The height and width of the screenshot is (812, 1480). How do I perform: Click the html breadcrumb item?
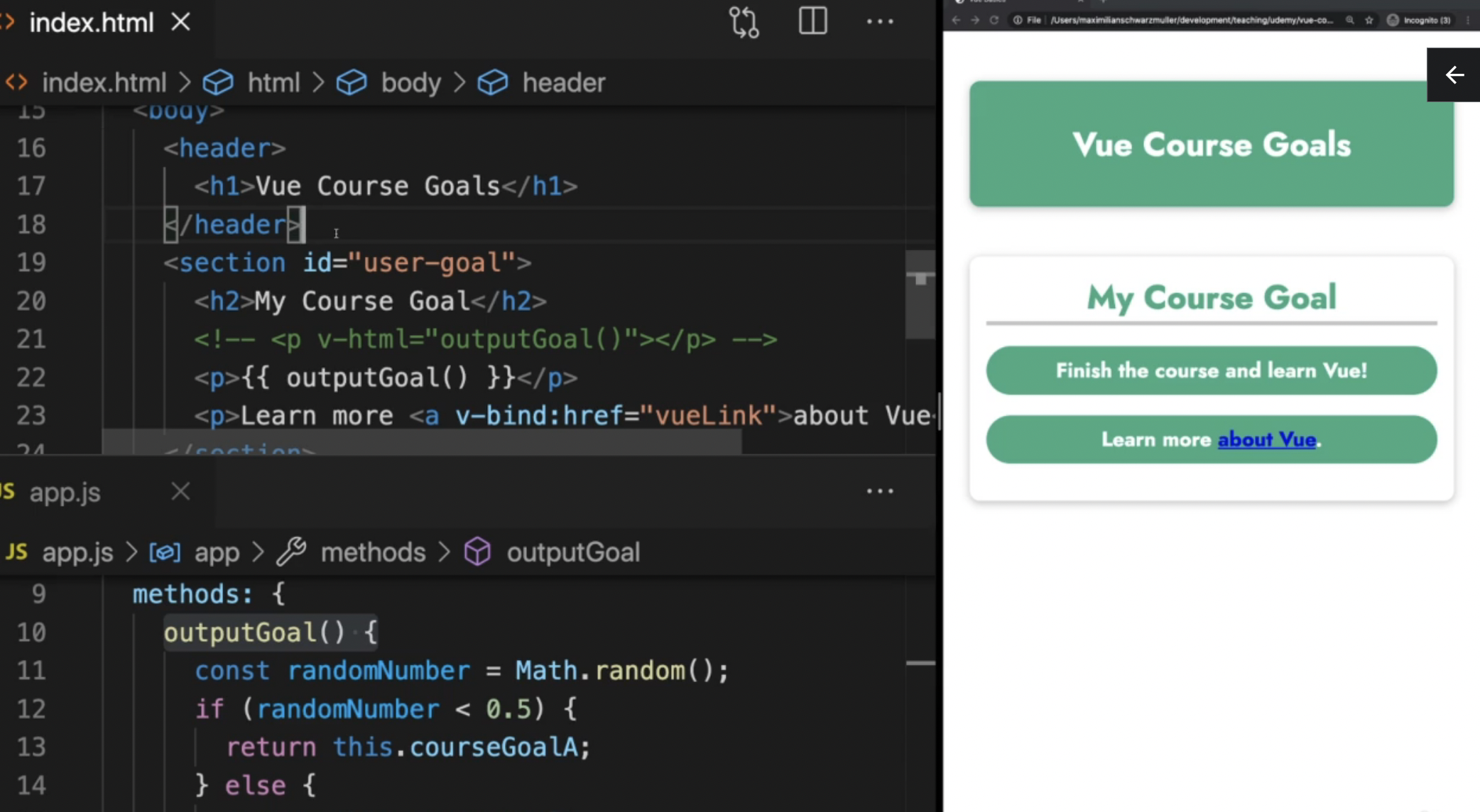tap(273, 82)
